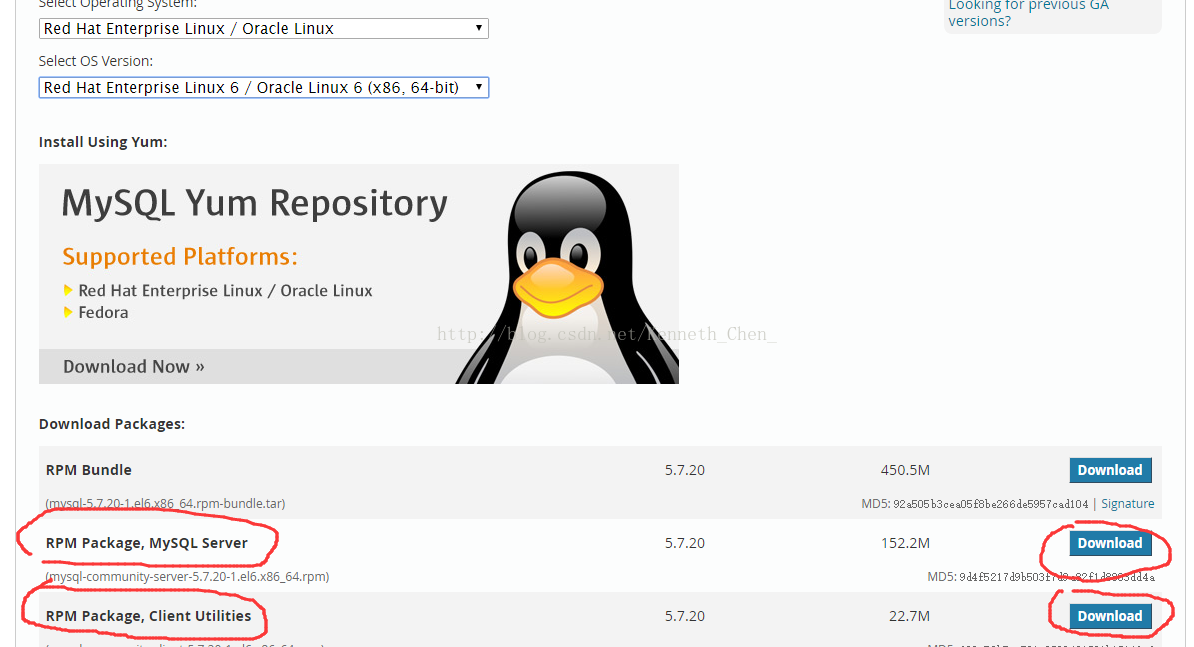The image size is (1194, 647).
Task: Download the RPM Bundle package
Action: click(1110, 470)
